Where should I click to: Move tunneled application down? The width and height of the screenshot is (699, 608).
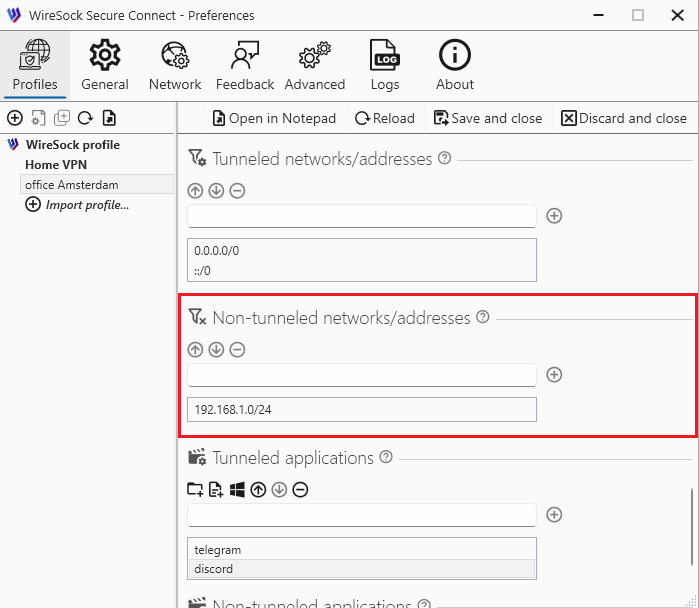279,490
